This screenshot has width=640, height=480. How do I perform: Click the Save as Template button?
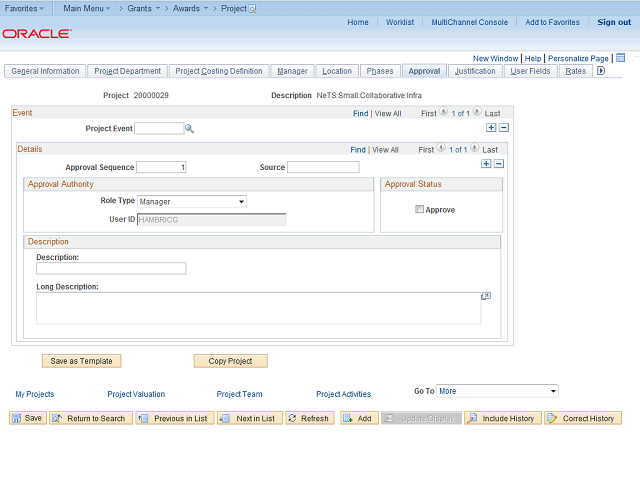pyautogui.click(x=82, y=361)
